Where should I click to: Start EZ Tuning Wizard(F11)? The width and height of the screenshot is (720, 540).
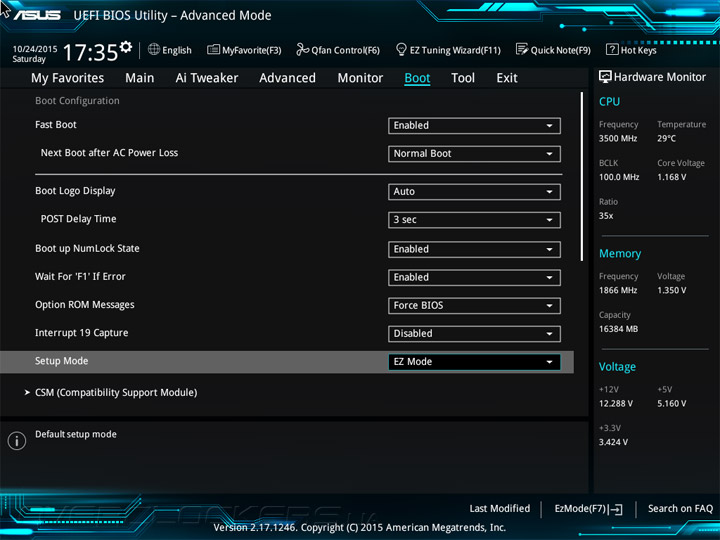coord(448,50)
